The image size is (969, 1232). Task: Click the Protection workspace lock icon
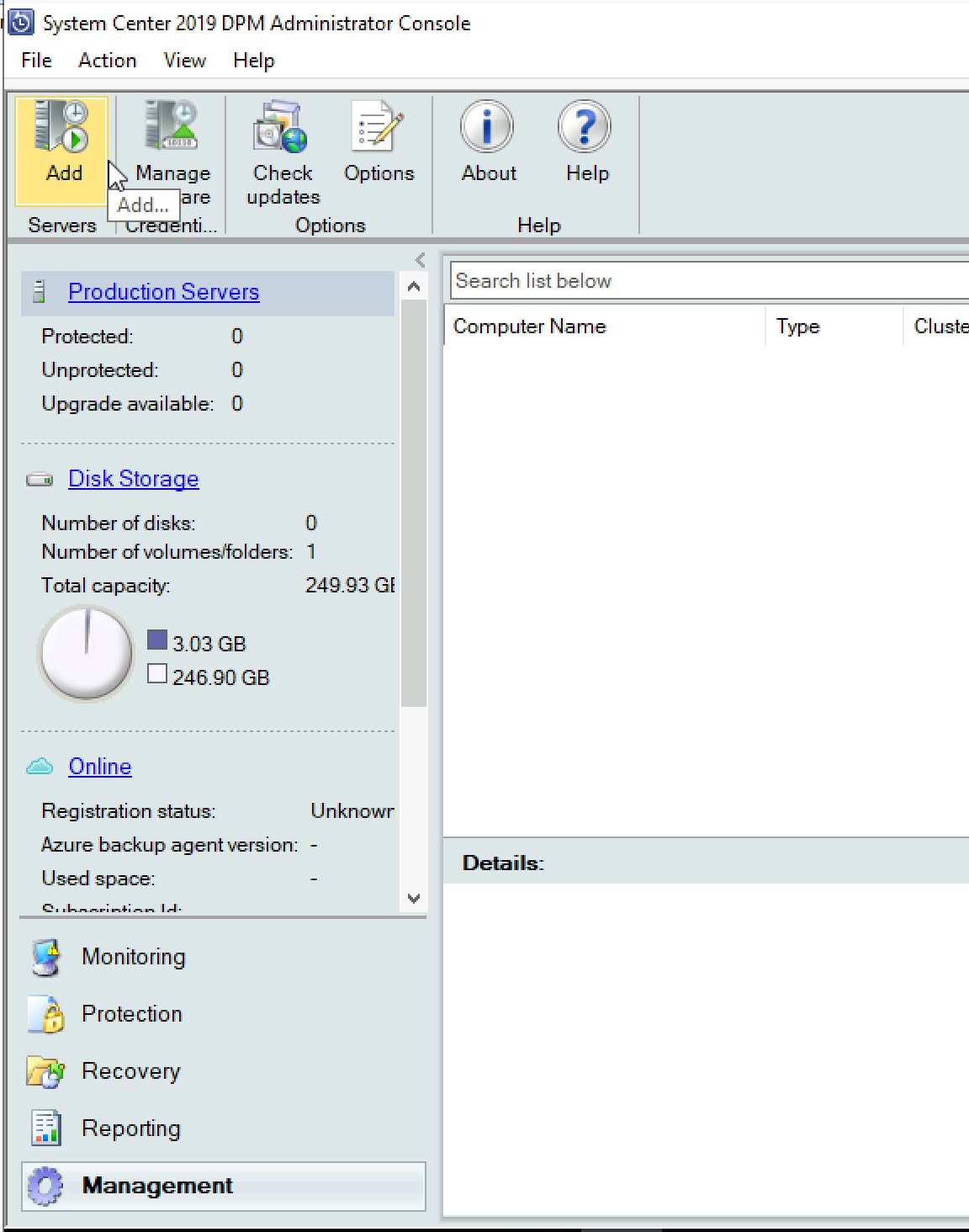coord(46,1015)
